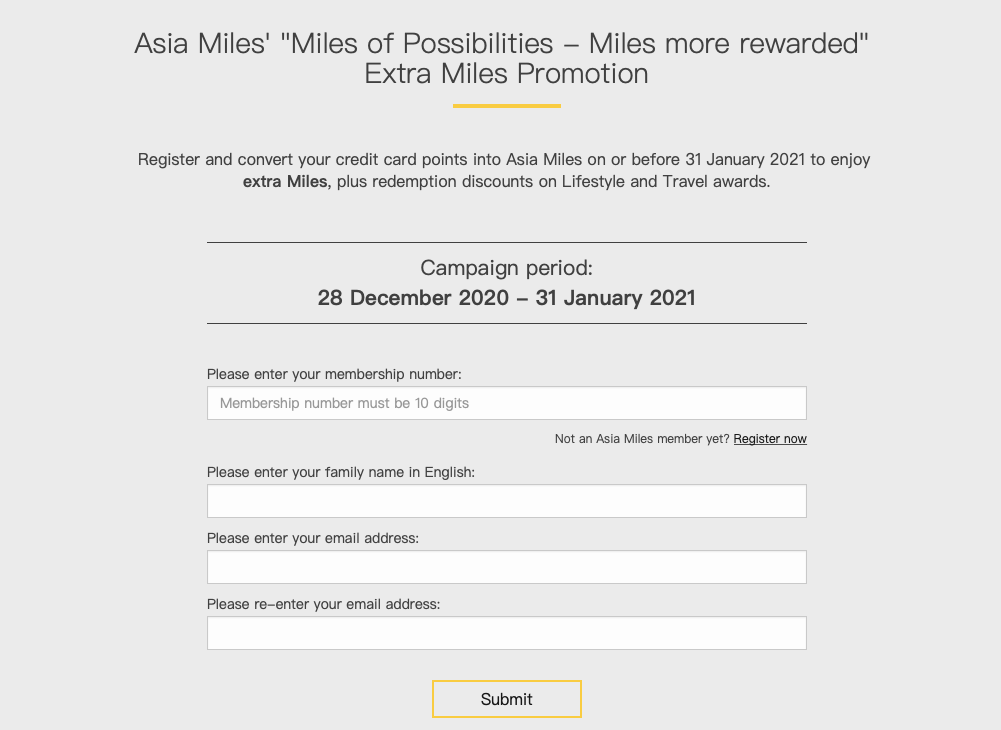Click the horizontal line above Campaign period

coord(506,242)
